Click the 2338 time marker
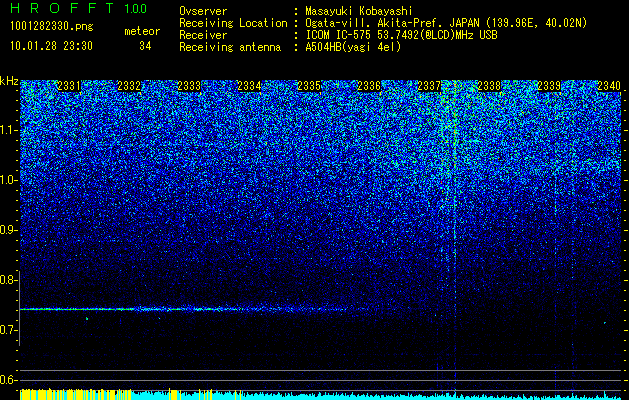The image size is (629, 400). coord(489,86)
